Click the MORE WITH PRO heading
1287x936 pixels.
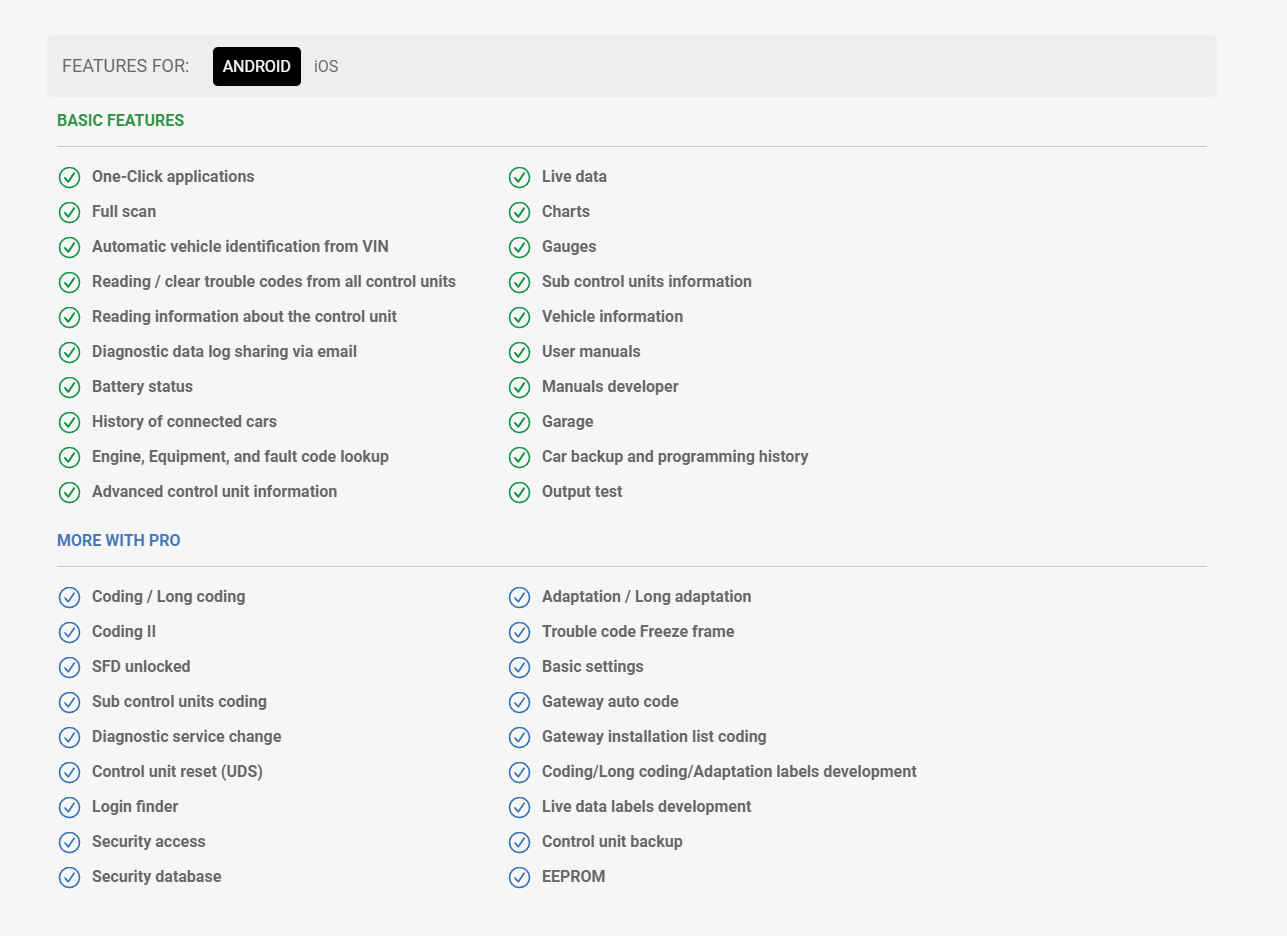coord(118,540)
